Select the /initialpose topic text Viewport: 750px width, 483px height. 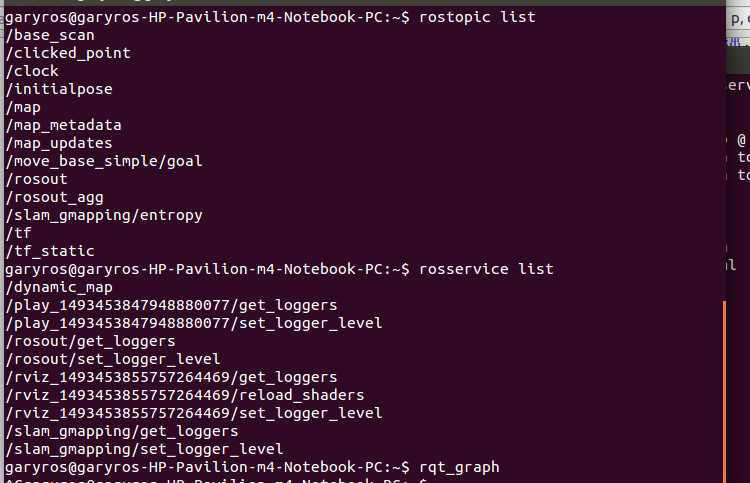click(59, 89)
